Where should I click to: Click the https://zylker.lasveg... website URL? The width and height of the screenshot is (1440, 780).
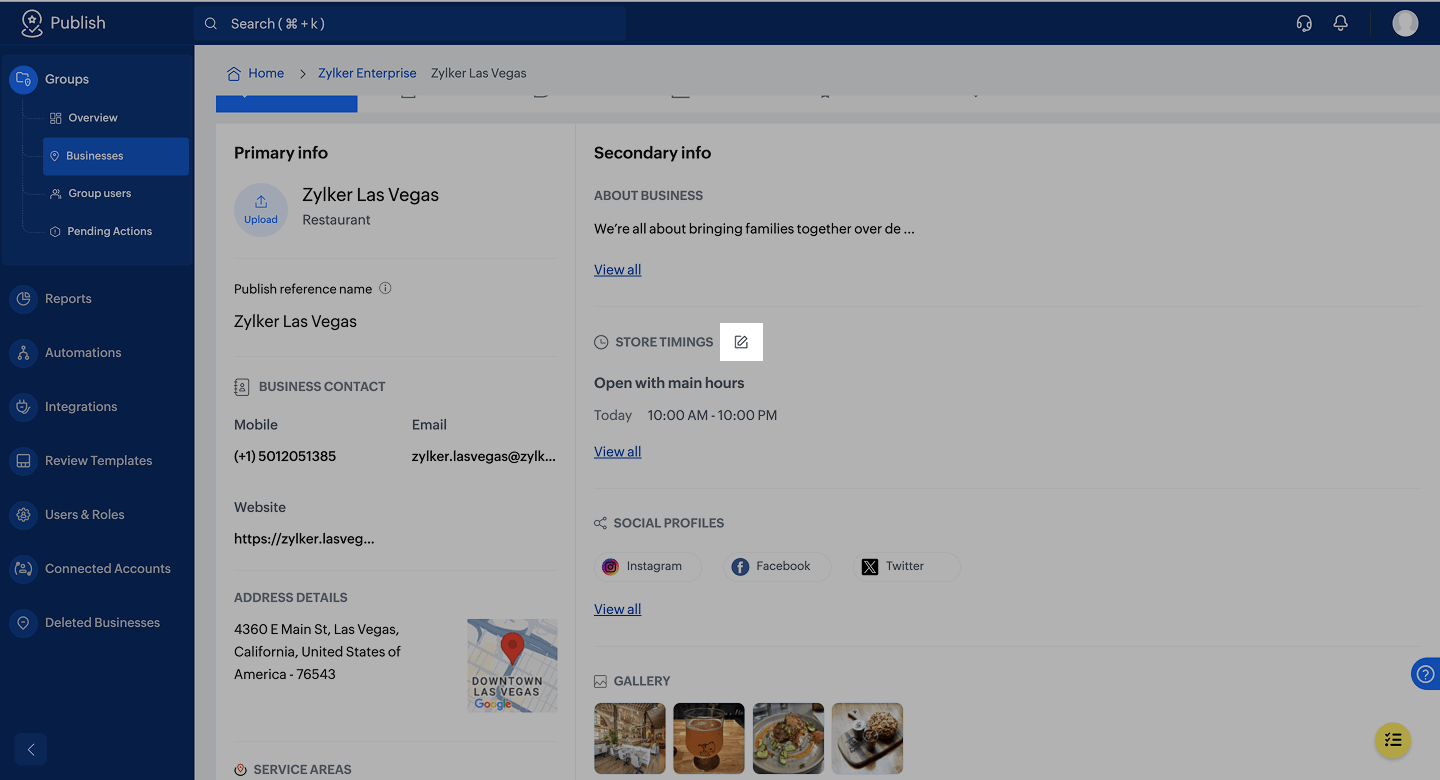[304, 539]
